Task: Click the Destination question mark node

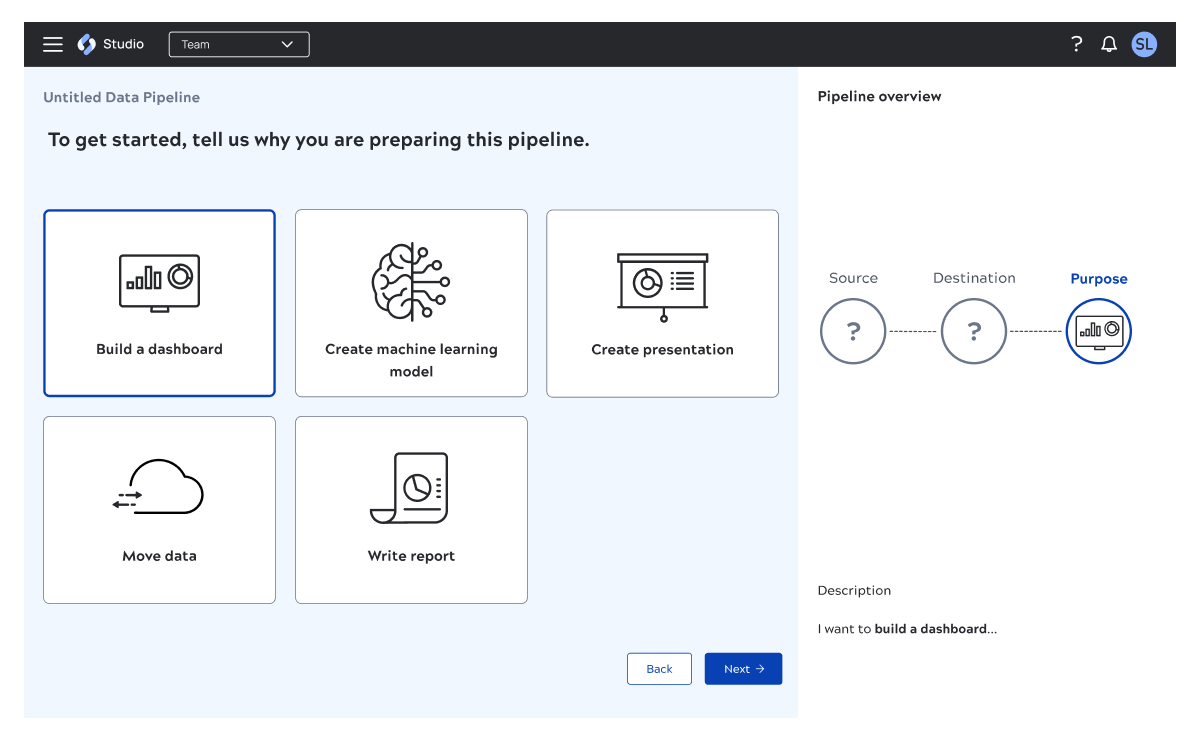Action: pyautogui.click(x=973, y=331)
